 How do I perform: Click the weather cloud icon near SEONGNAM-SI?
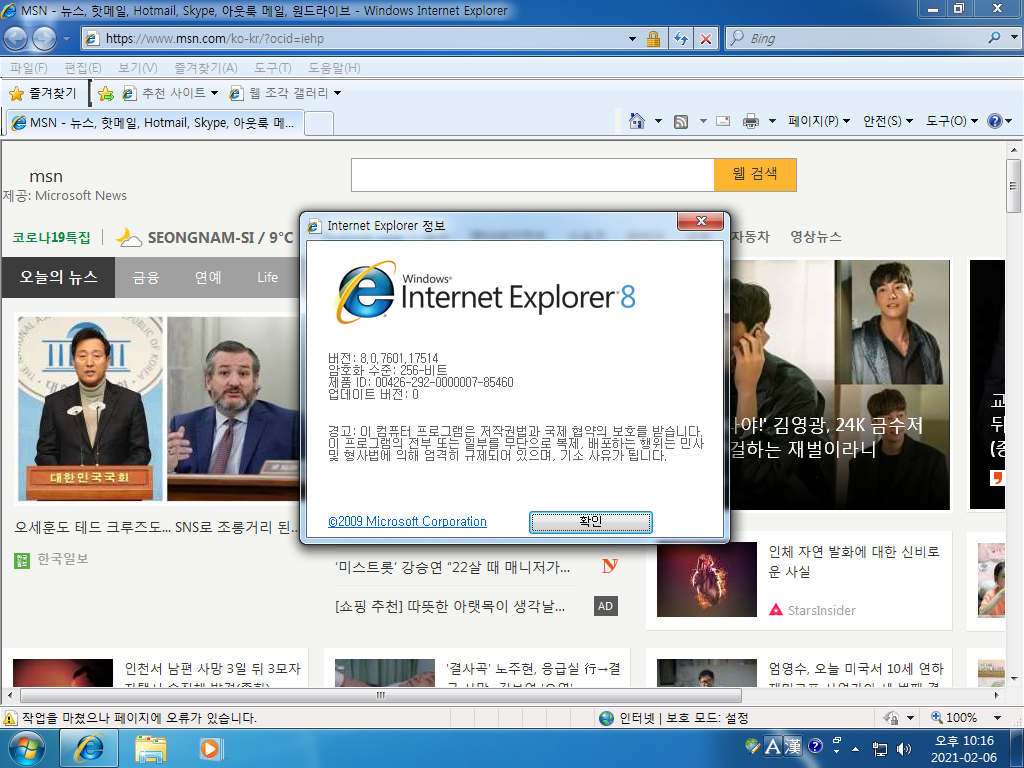[x=129, y=238]
